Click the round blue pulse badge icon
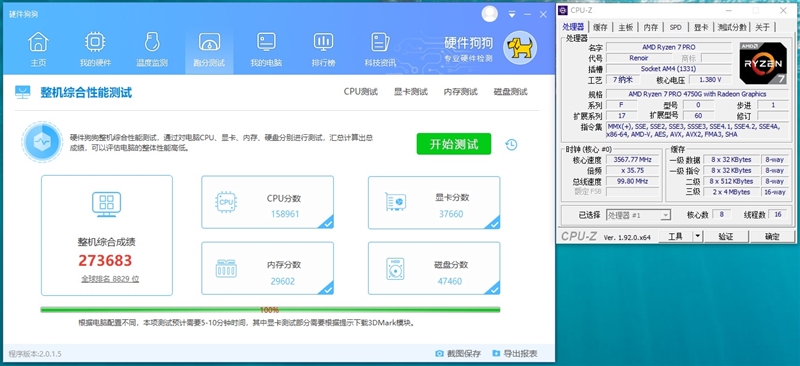Image resolution: width=800 pixels, height=366 pixels. coord(42,142)
